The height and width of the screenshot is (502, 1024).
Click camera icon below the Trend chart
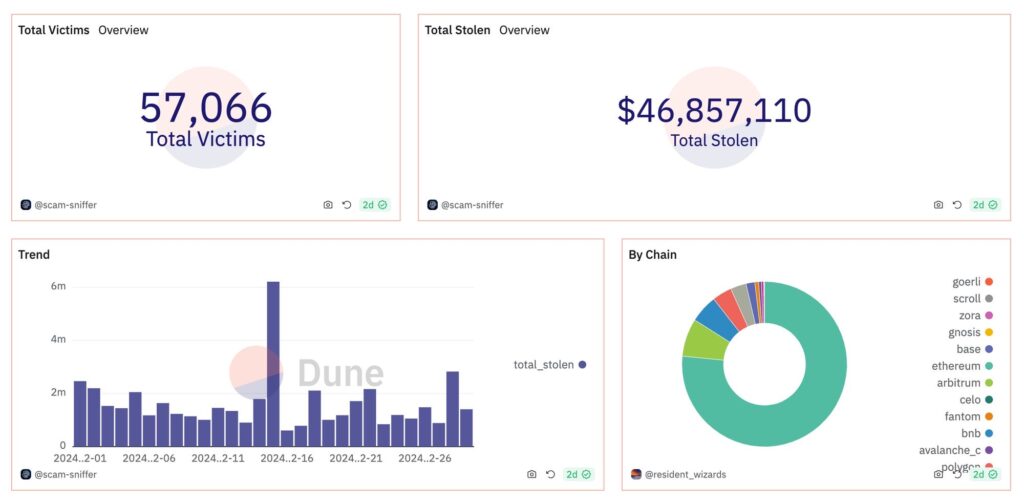coord(532,474)
